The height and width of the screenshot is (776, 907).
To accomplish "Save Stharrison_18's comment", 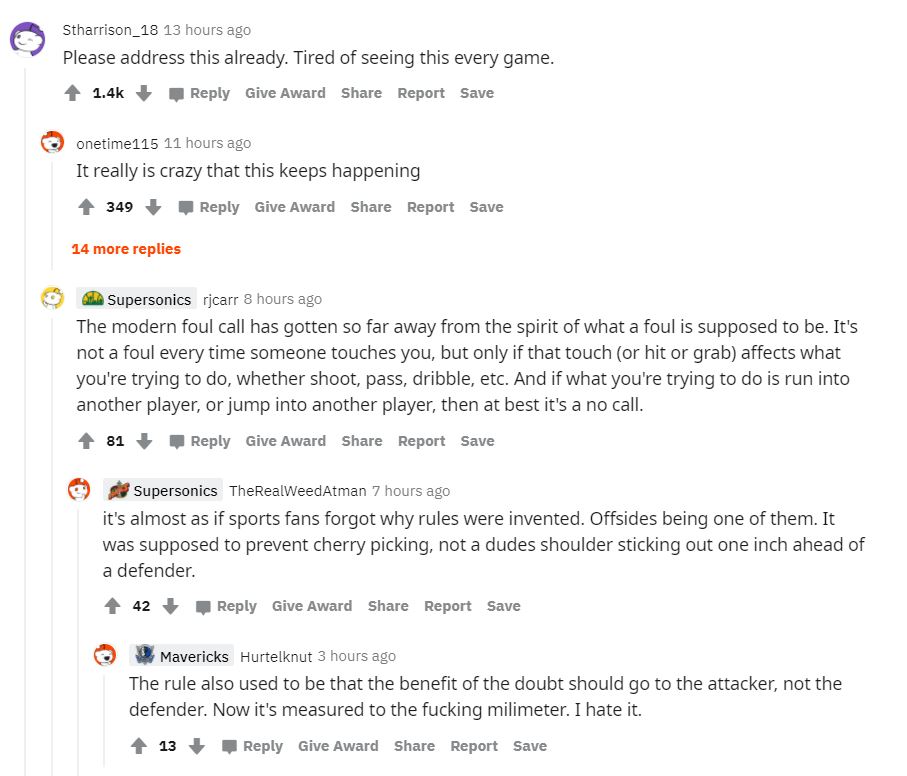I will [x=476, y=93].
